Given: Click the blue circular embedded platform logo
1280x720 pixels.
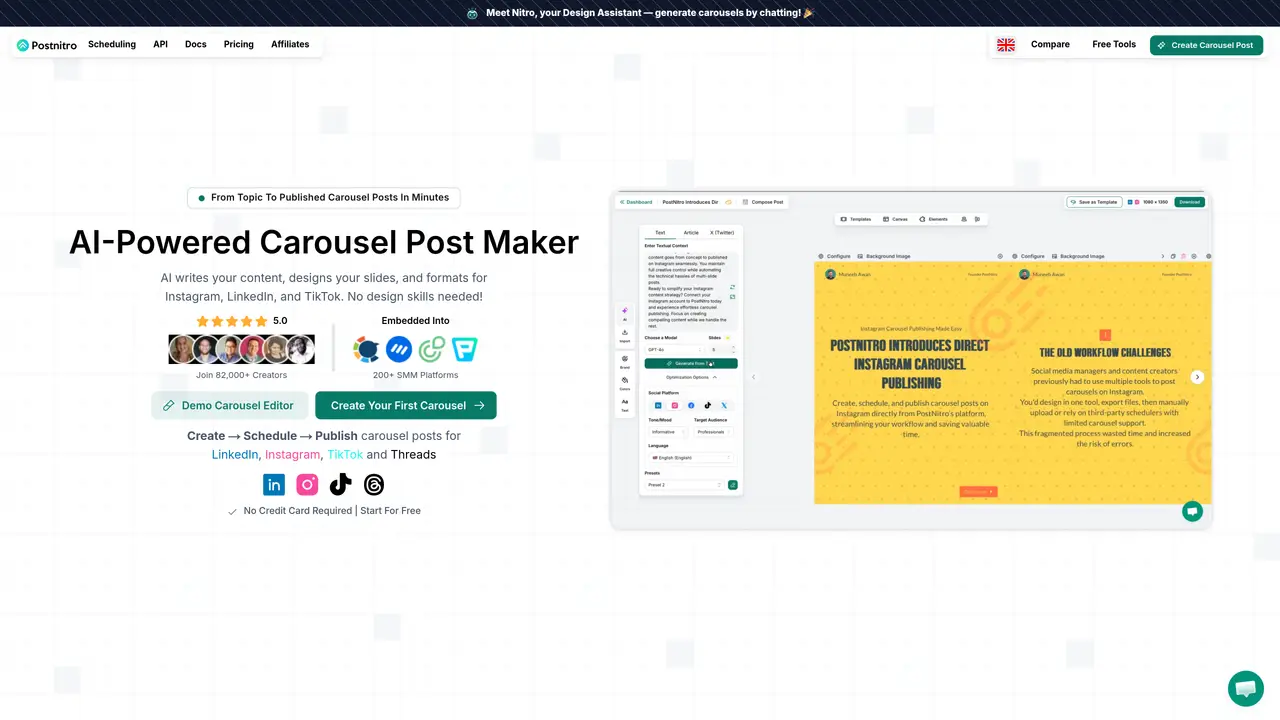Looking at the screenshot, I should coord(399,349).
